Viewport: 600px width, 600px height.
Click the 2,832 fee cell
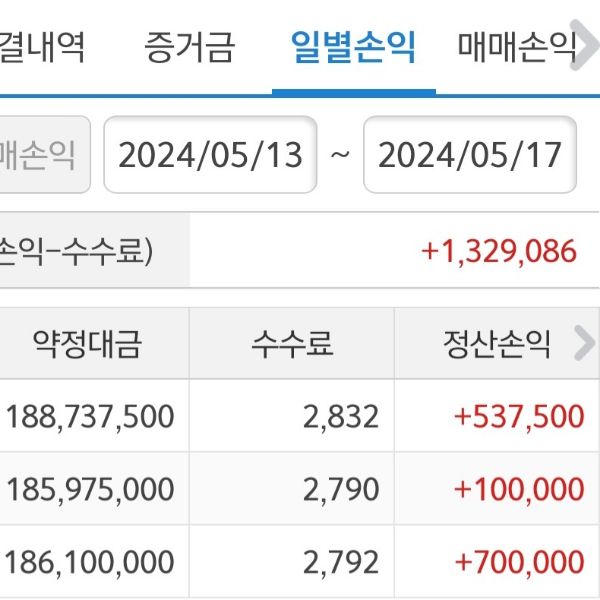tap(341, 416)
